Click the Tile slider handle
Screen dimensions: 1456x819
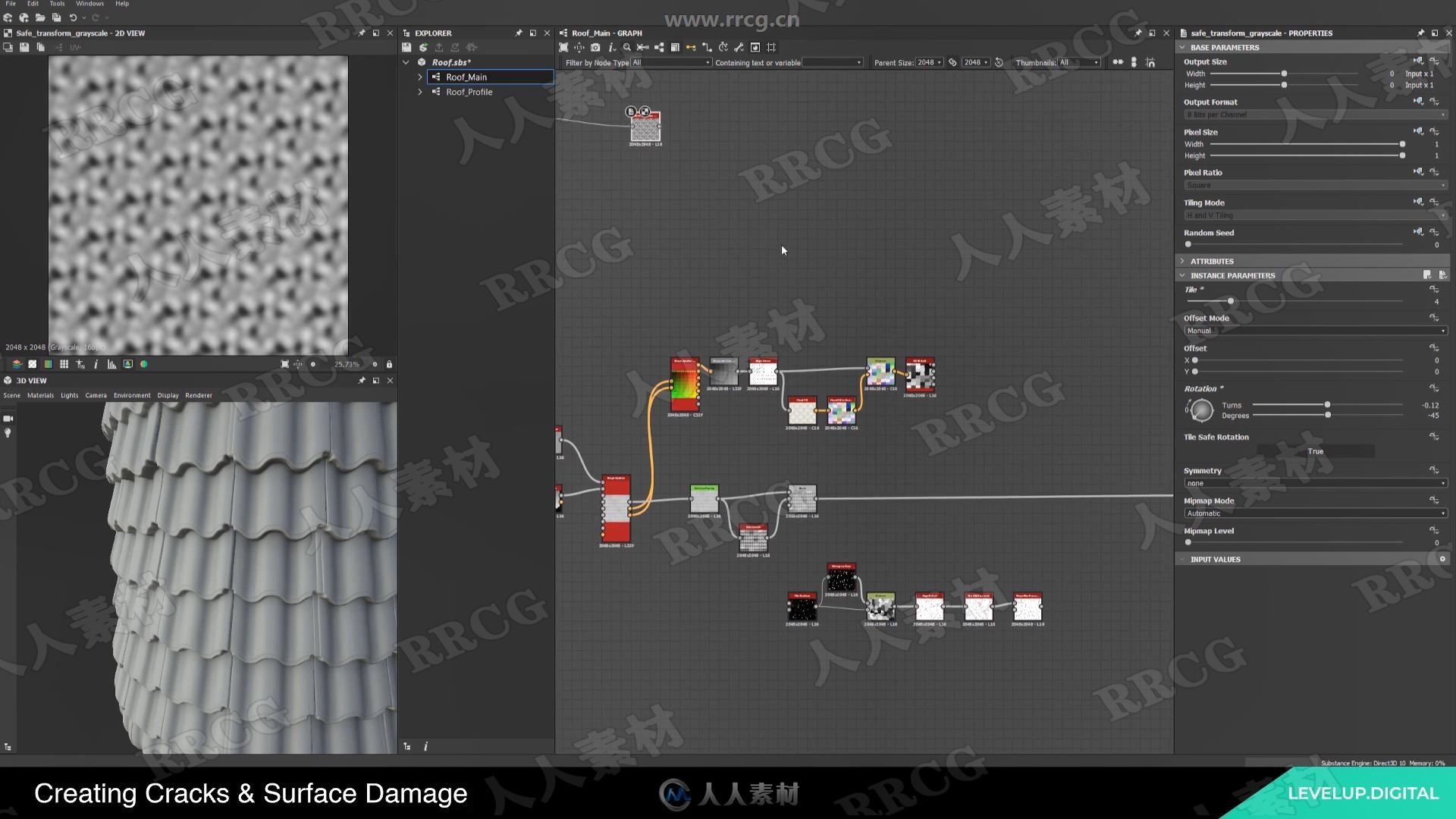coord(1230,302)
